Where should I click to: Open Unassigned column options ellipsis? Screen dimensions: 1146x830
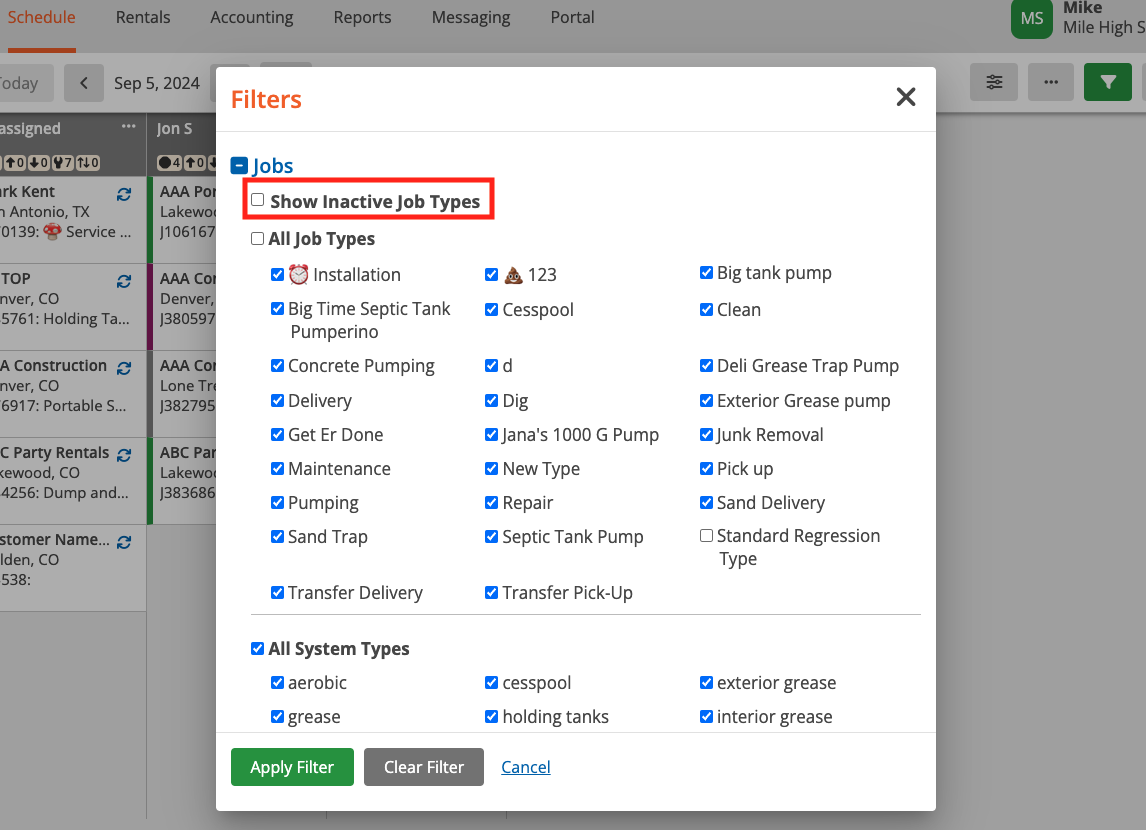(x=129, y=126)
